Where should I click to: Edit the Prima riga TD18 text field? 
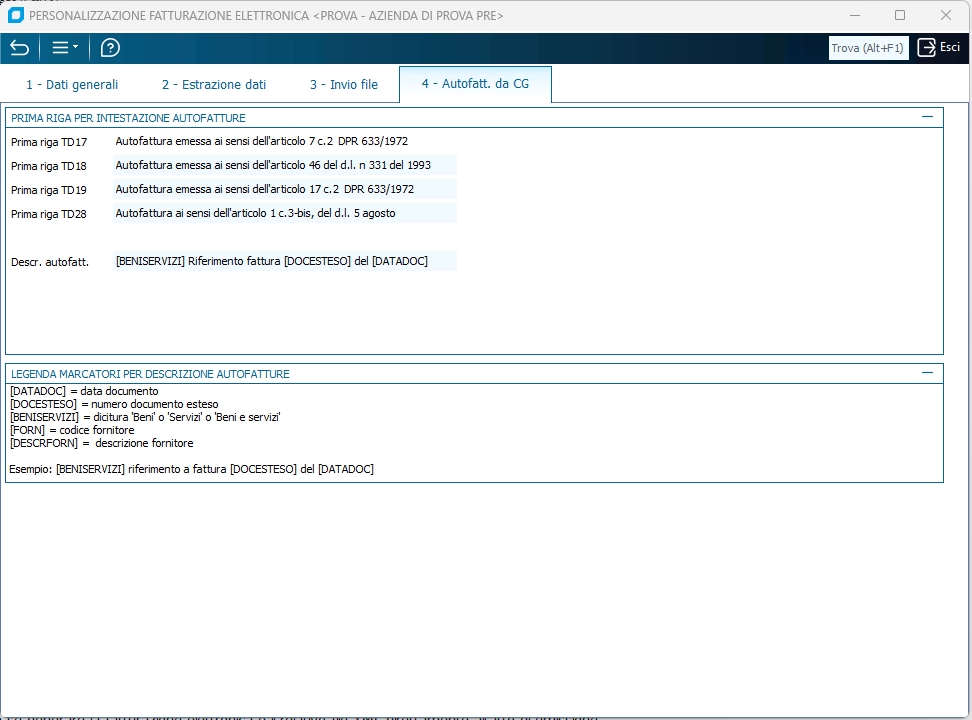(285, 166)
